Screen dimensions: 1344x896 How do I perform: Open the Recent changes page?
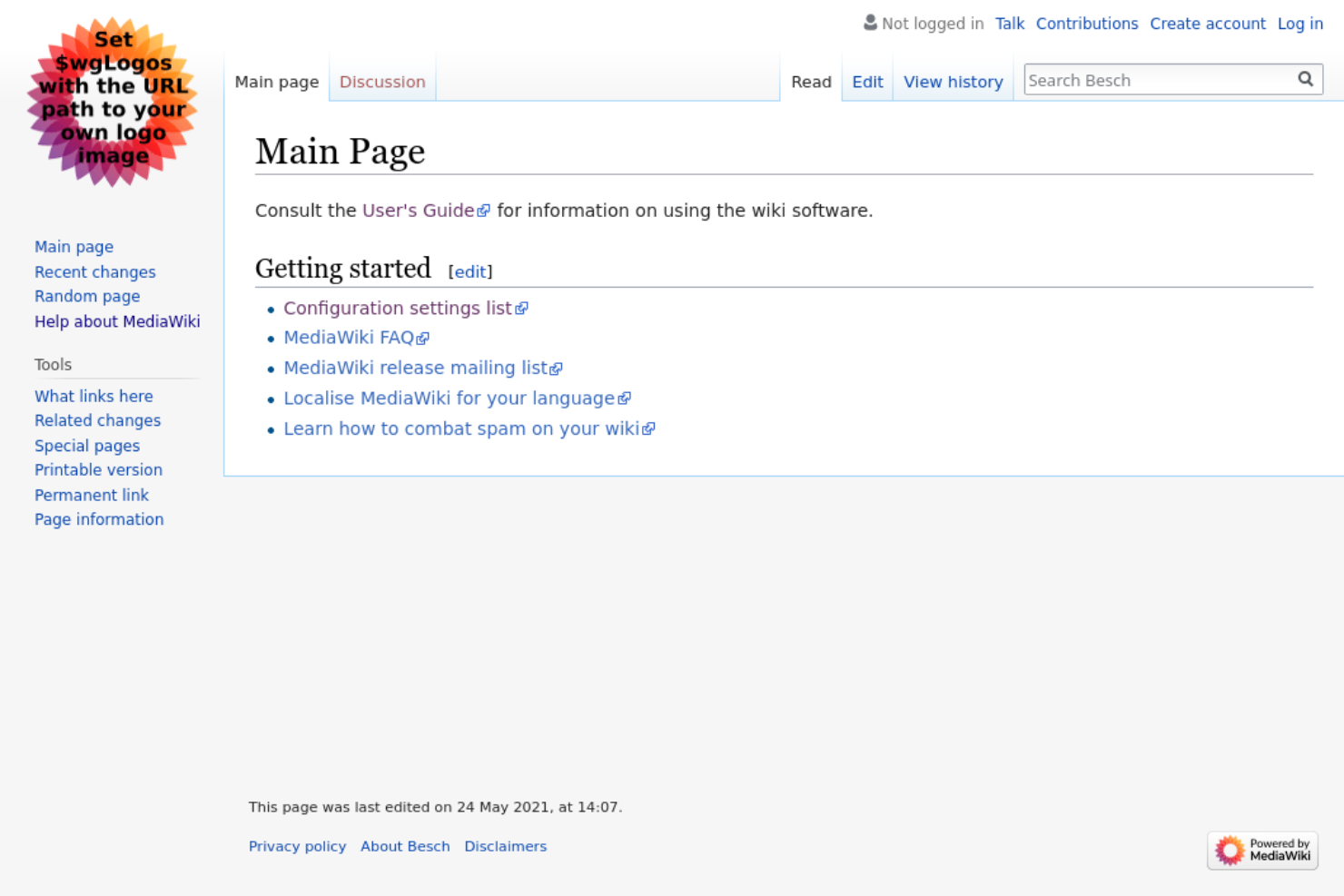94,271
